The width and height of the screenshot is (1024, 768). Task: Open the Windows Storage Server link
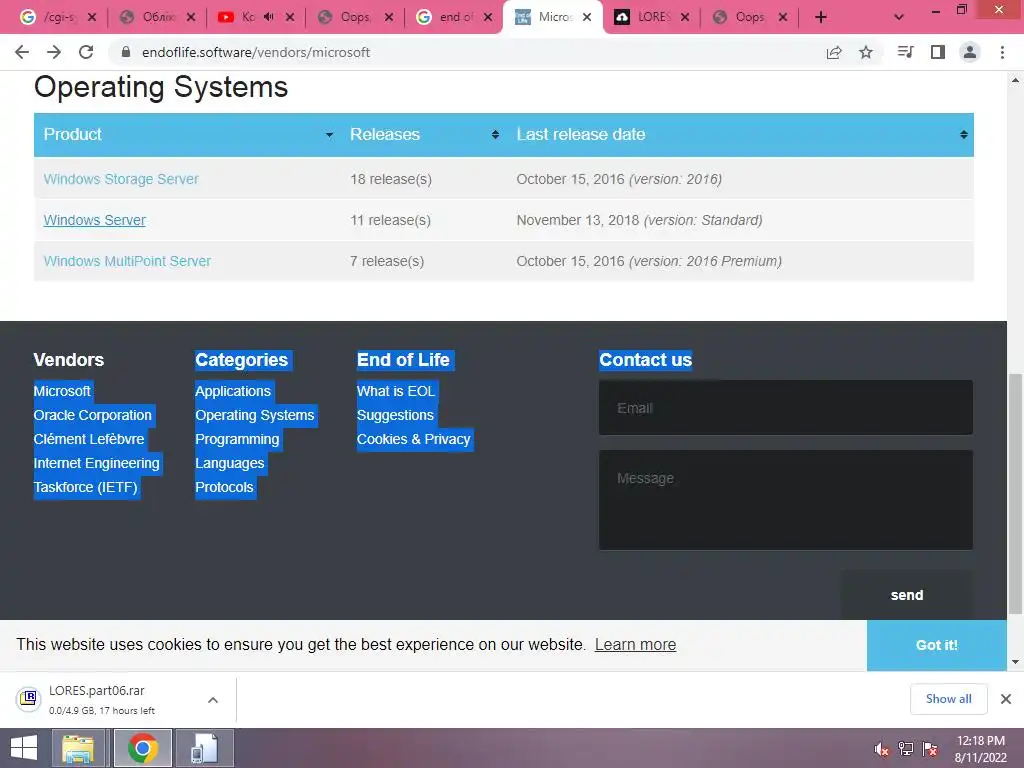click(x=121, y=179)
